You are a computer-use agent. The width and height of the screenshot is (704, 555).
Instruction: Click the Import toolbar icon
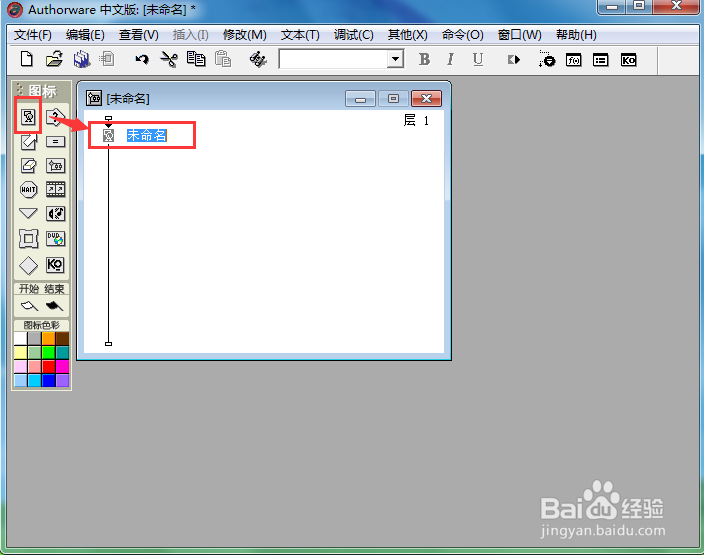coord(107,59)
